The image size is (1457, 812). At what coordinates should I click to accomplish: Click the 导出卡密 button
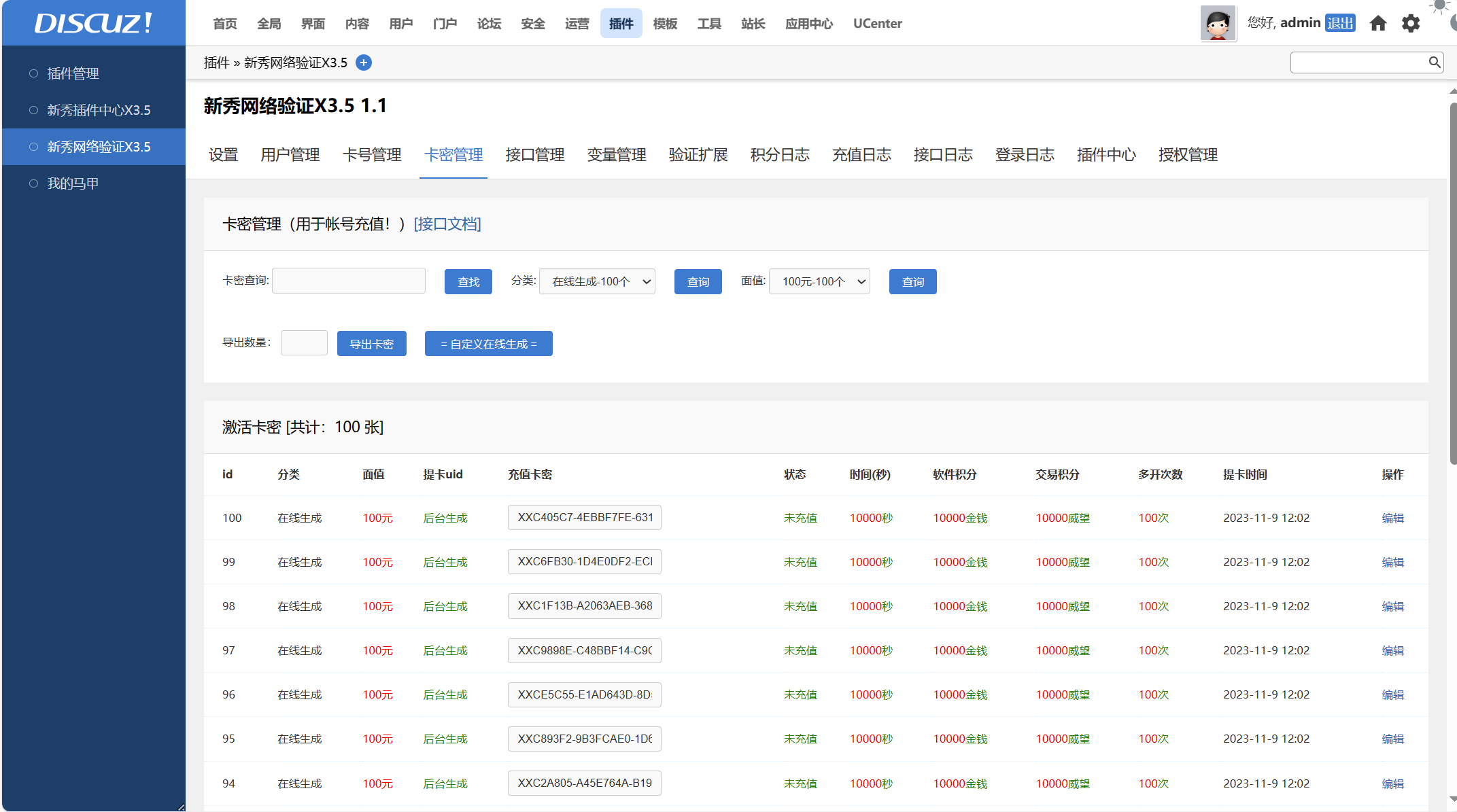click(372, 343)
